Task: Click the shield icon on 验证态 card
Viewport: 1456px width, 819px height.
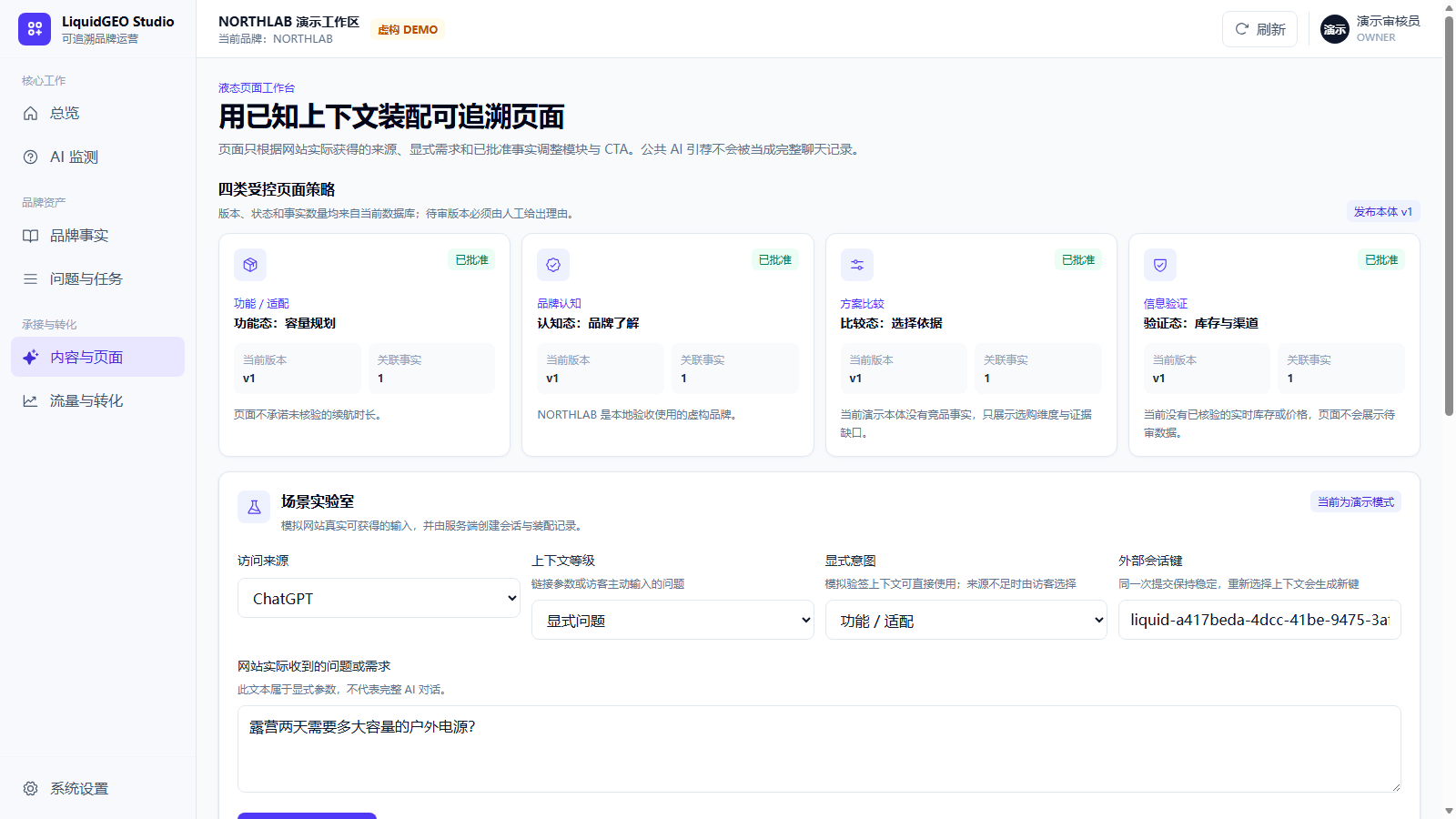Action: 1160,265
